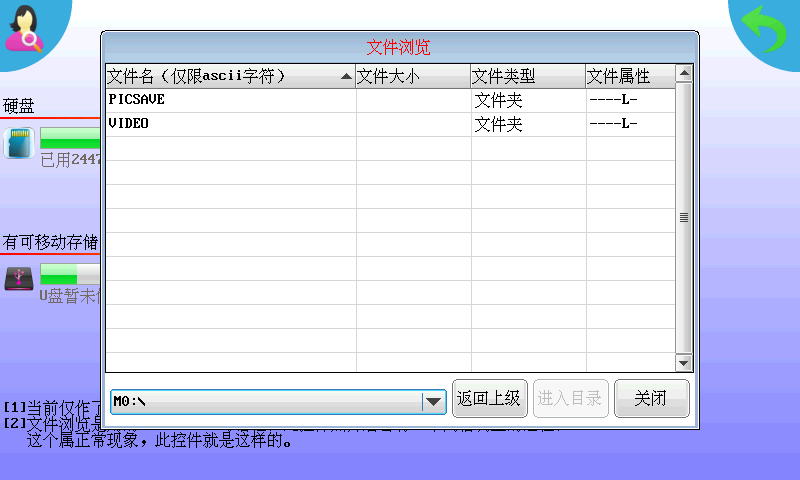Click the 文件属性 column header
This screenshot has width=800, height=480.
pyautogui.click(x=631, y=77)
